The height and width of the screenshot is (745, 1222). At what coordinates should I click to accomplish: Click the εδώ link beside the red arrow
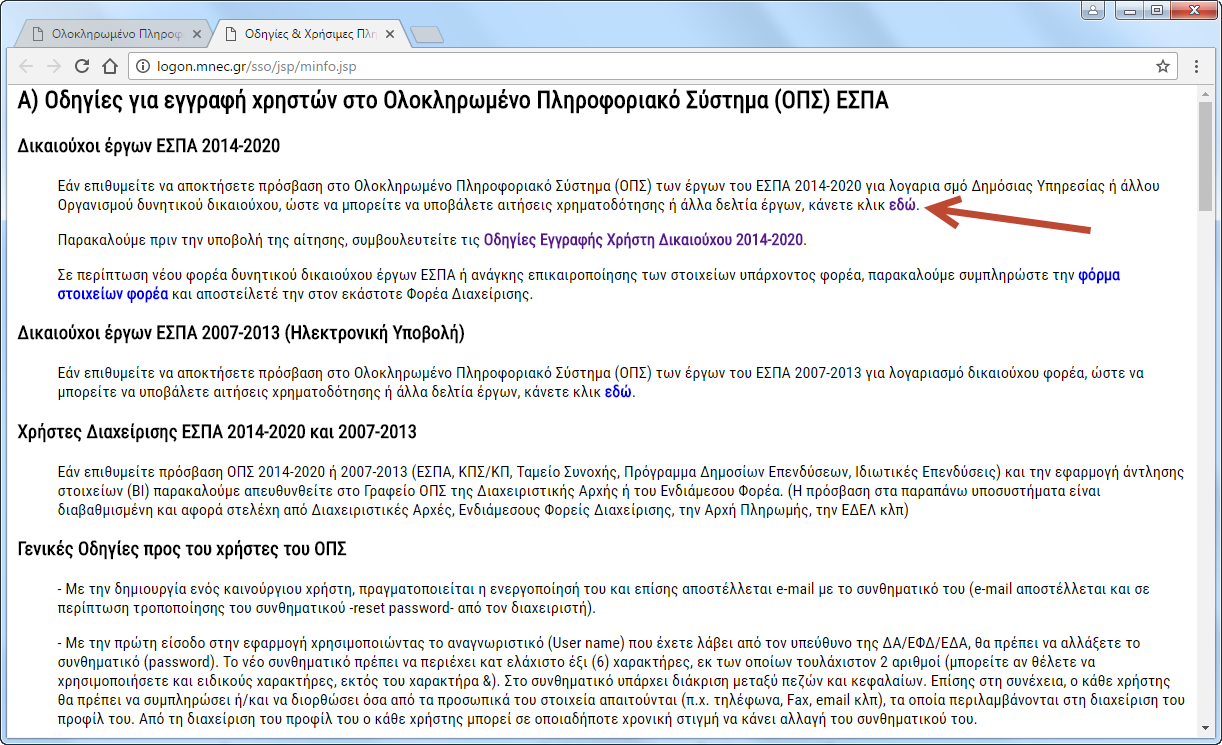pyautogui.click(x=902, y=205)
